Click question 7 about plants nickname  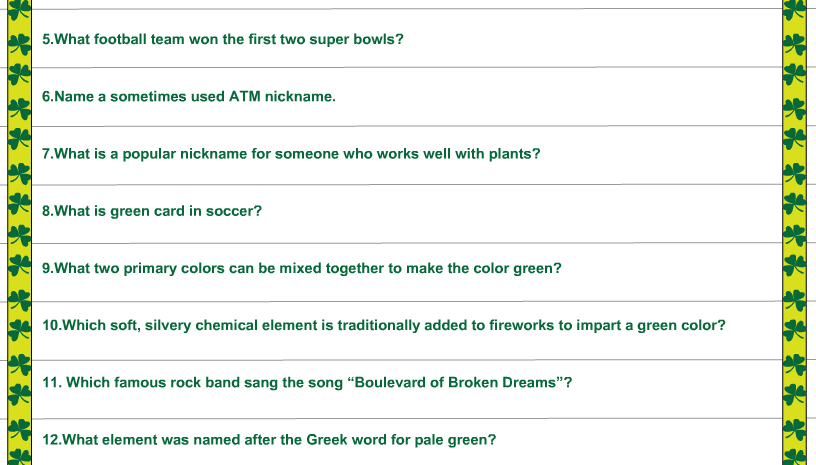[291, 154]
